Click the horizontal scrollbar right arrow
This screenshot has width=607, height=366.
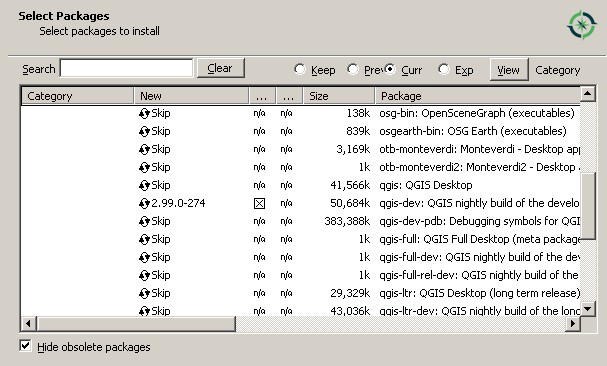573,323
